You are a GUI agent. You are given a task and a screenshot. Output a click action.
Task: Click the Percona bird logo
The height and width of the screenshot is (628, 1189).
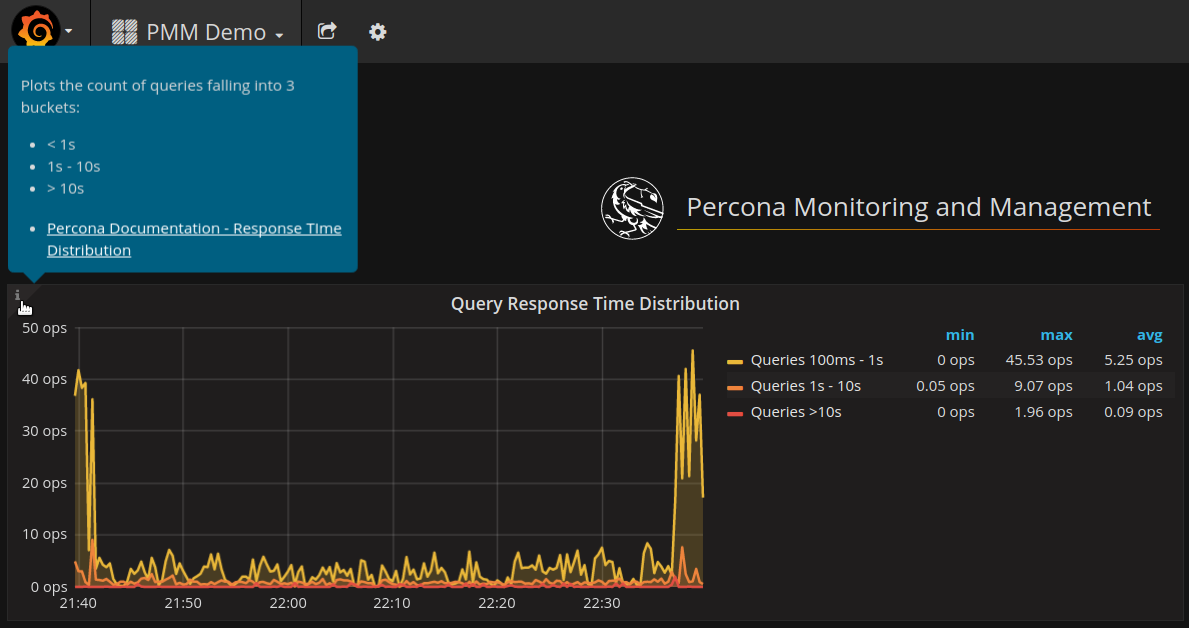point(632,208)
